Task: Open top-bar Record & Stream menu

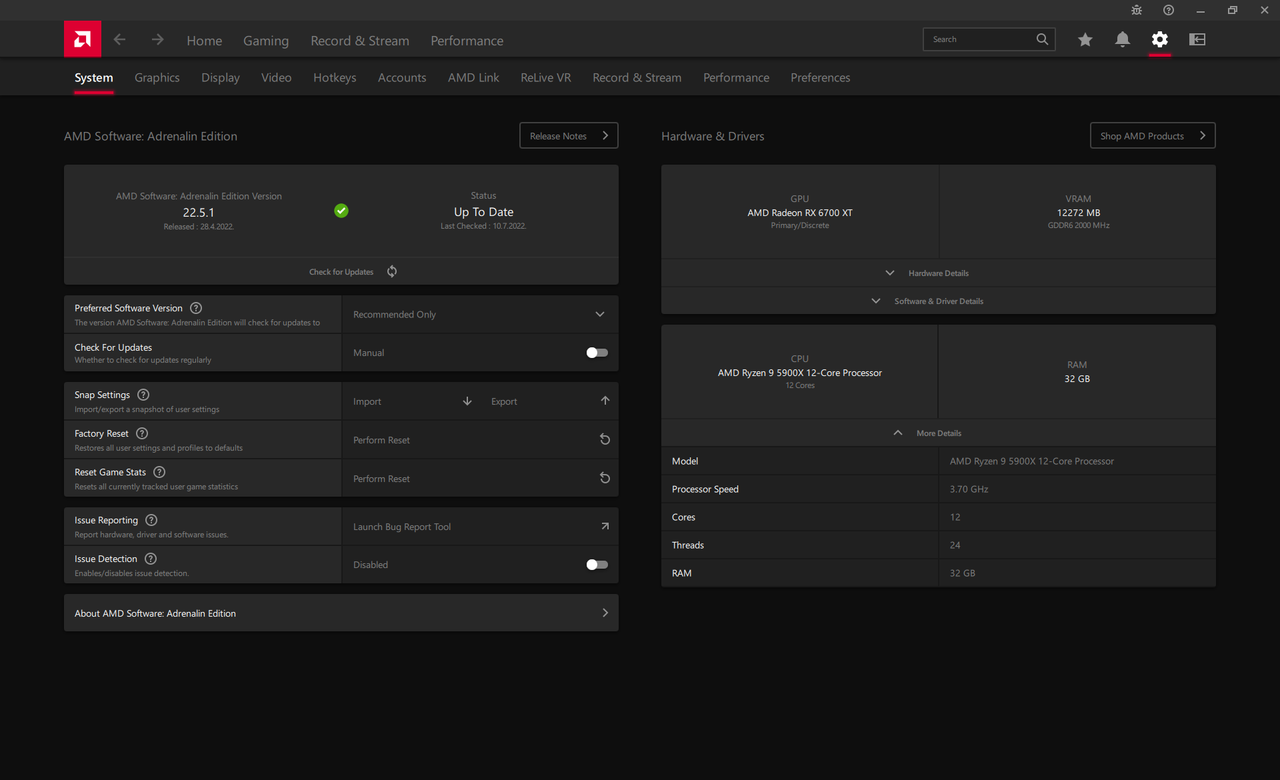Action: pyautogui.click(x=360, y=41)
